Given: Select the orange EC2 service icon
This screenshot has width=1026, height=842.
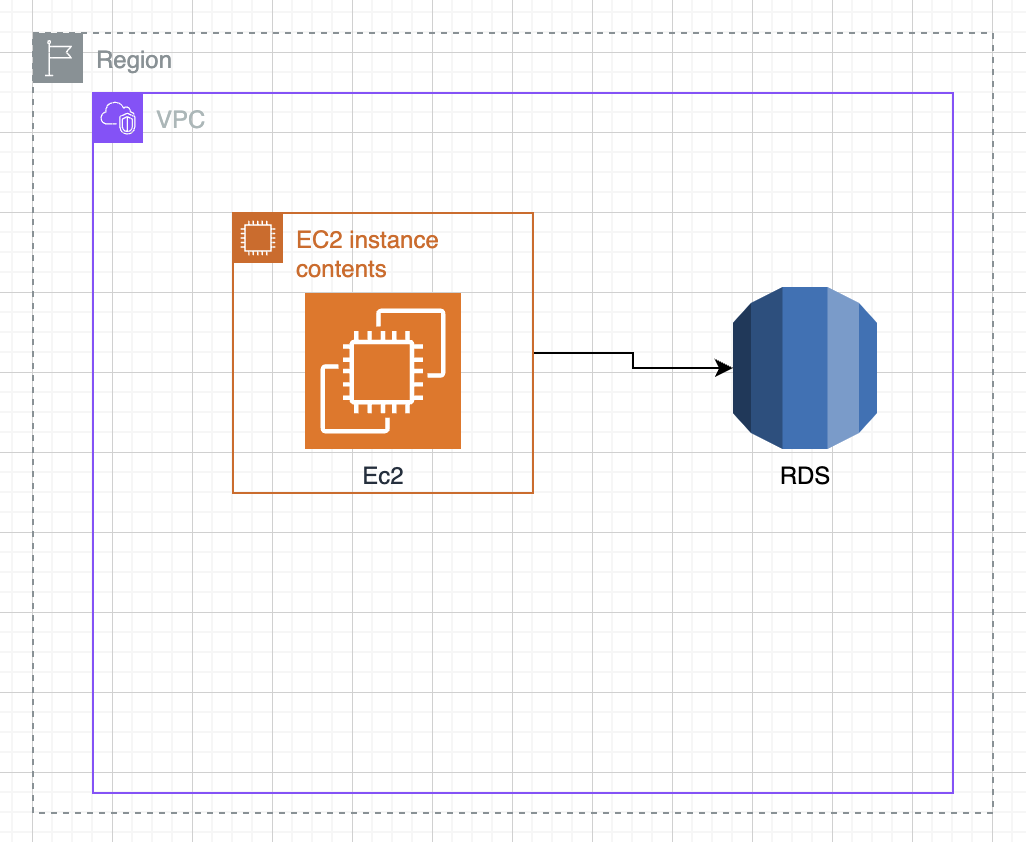Looking at the screenshot, I should point(383,371).
